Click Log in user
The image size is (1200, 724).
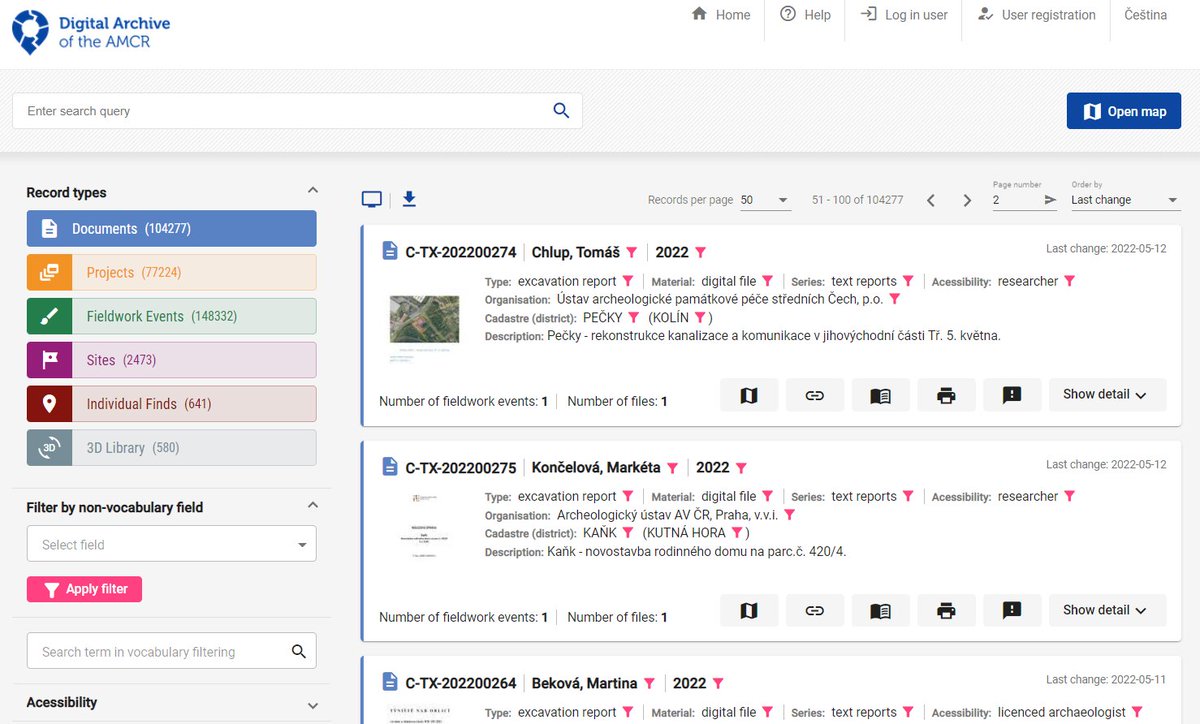(904, 15)
